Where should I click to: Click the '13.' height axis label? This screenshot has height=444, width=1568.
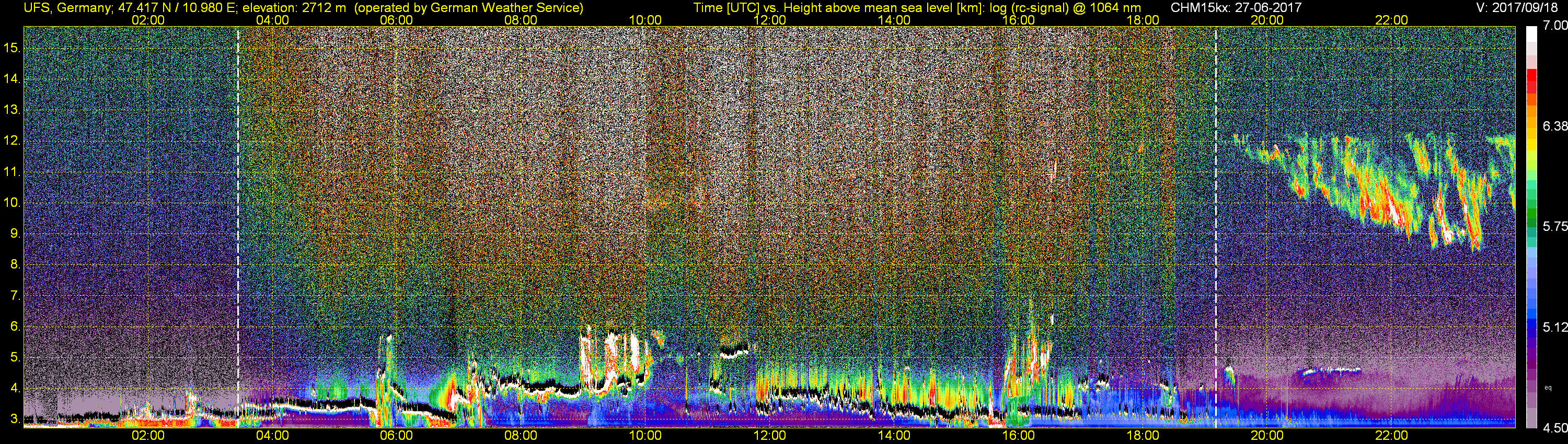11,110
